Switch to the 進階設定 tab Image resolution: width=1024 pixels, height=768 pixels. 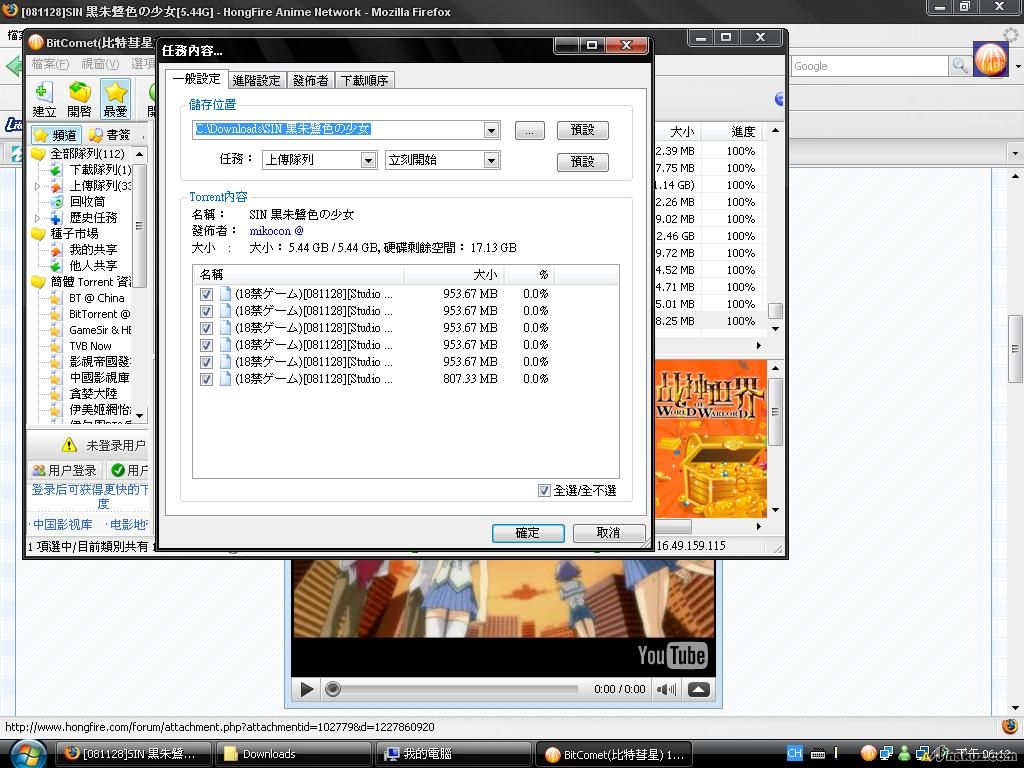coord(257,80)
